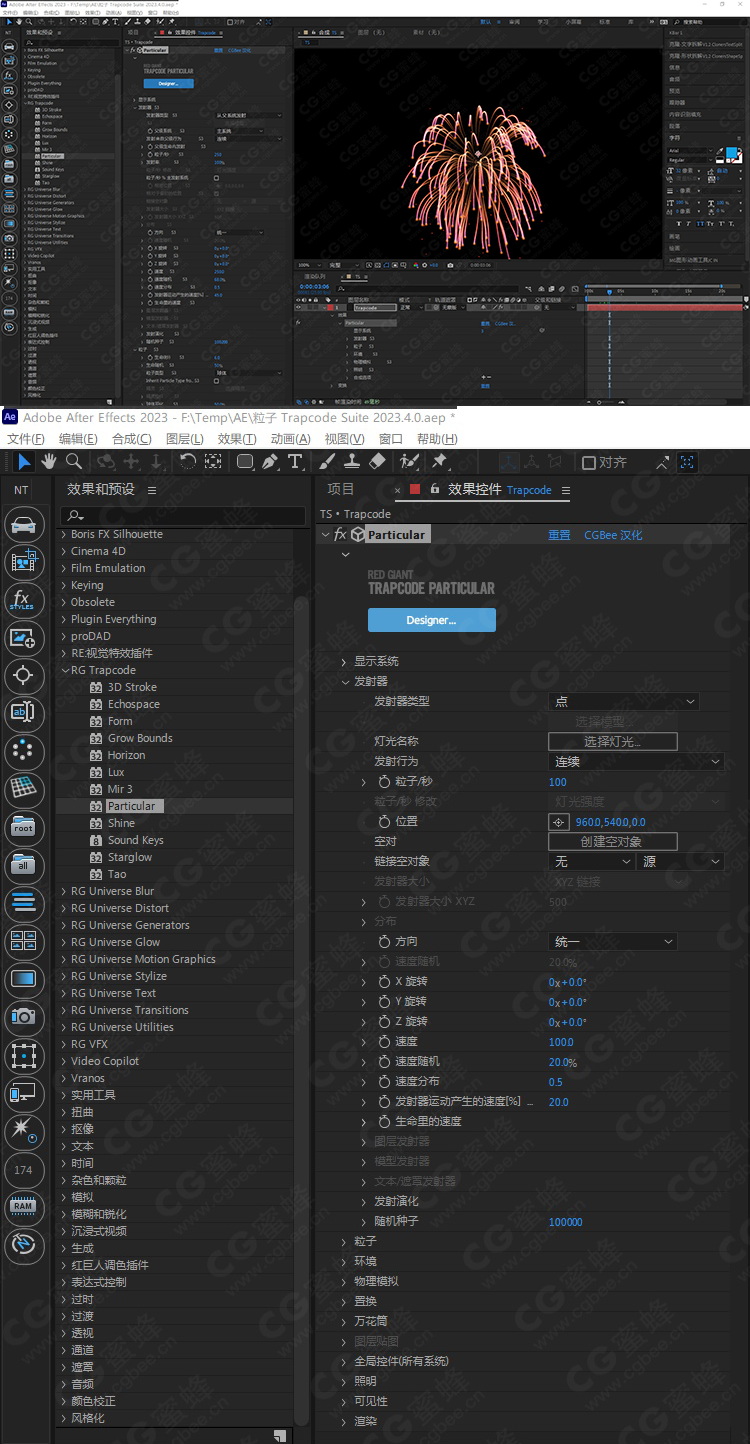
Task: Click the 选择灯光... button
Action: [x=612, y=742]
